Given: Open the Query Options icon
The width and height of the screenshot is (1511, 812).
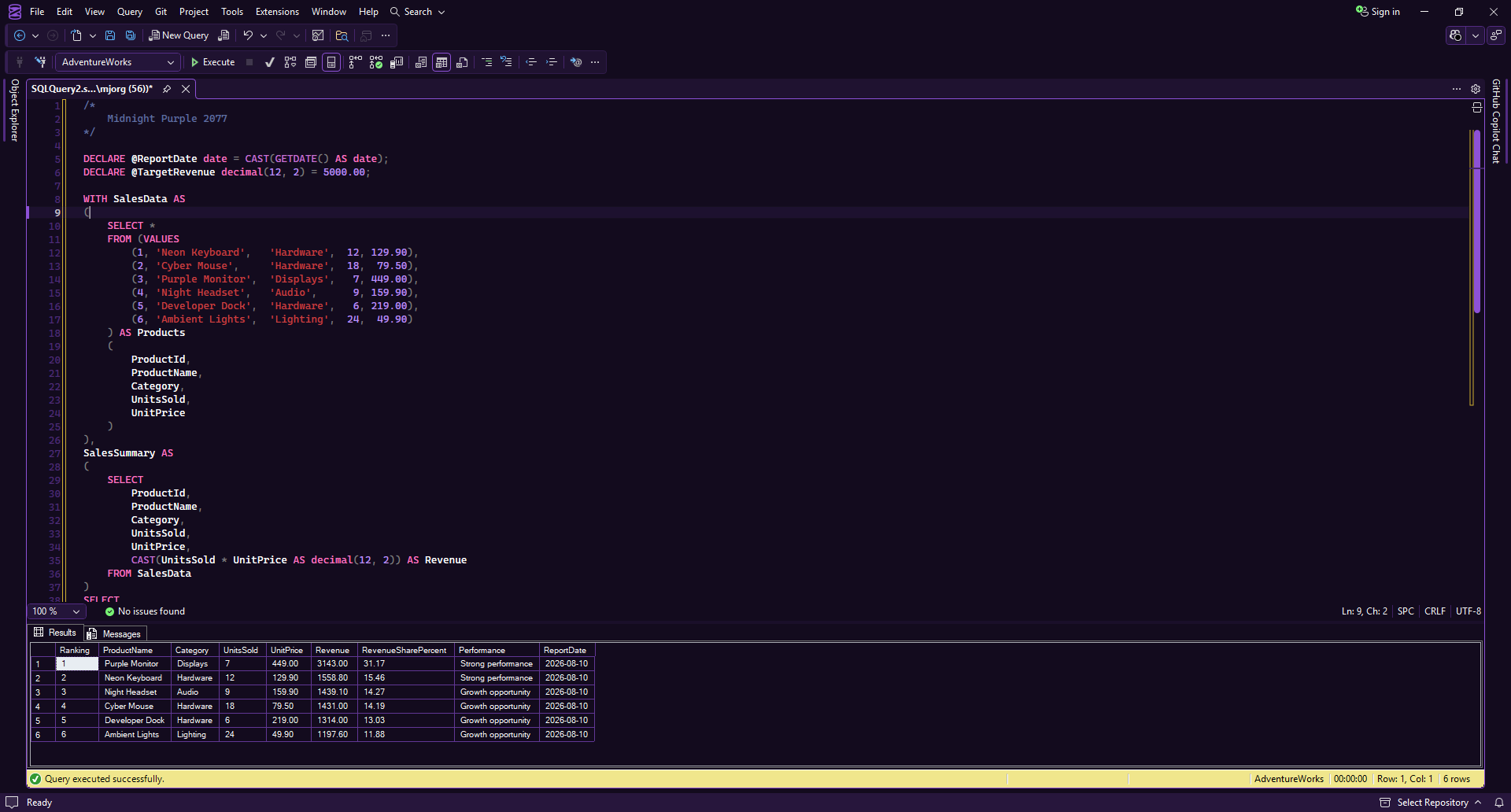Looking at the screenshot, I should (x=311, y=62).
